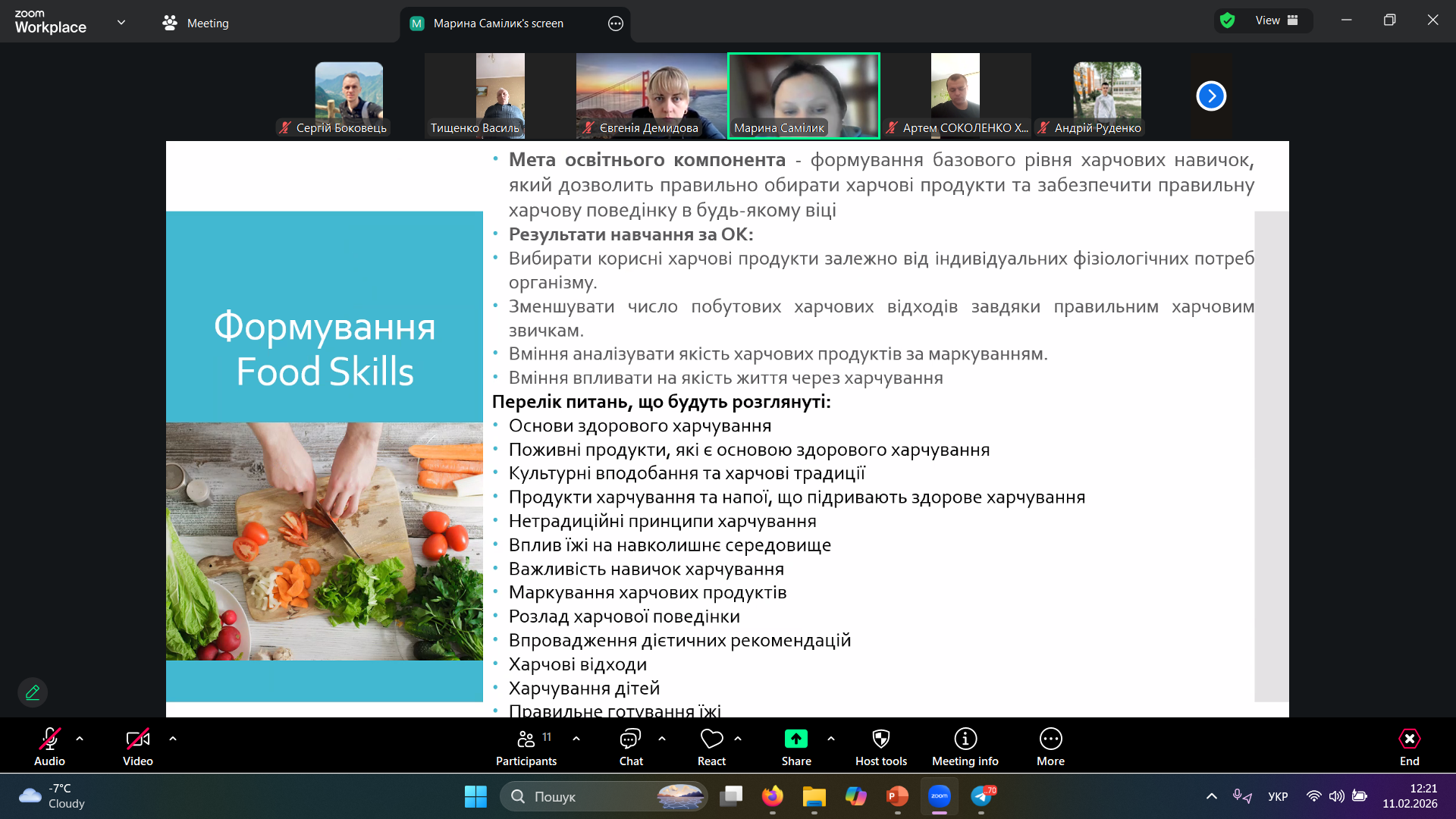Select the Meeting tab

(196, 23)
